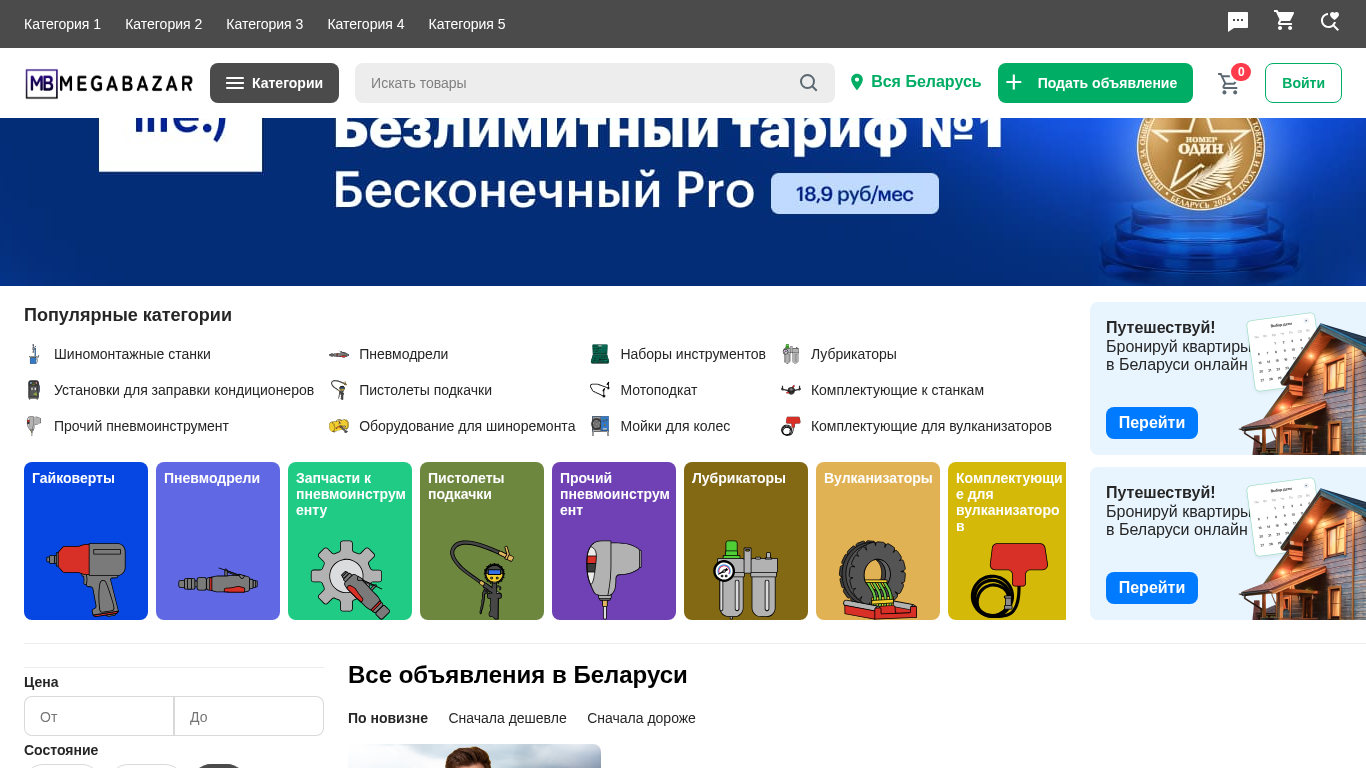
Task: Go to Категория 1 in top bar
Action: [62, 24]
